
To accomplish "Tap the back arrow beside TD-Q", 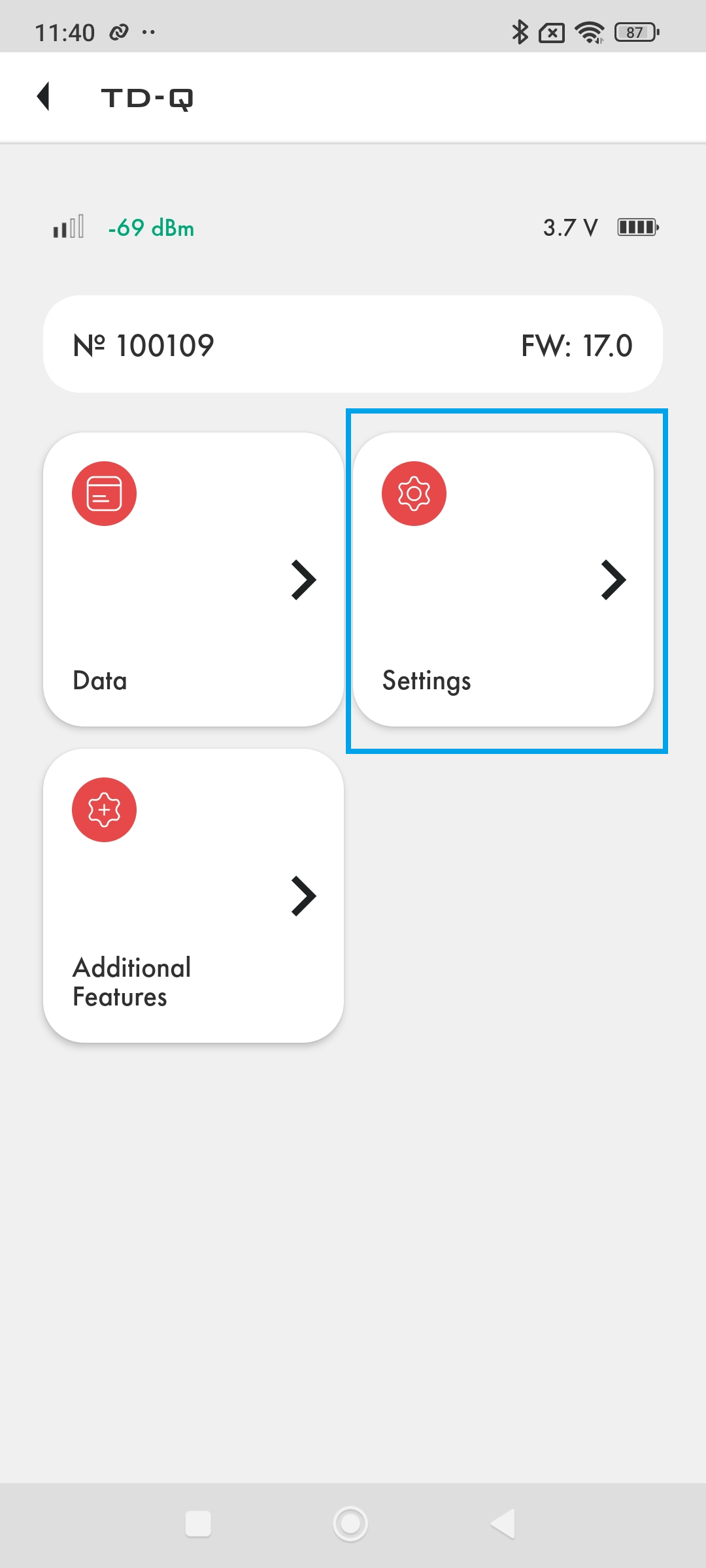I will point(43,97).
